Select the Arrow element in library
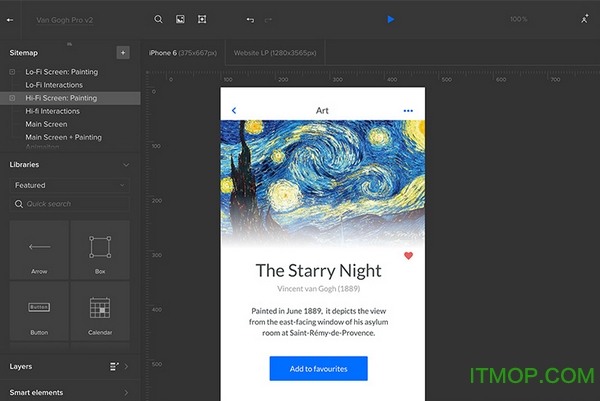The width and height of the screenshot is (600, 401). pyautogui.click(x=39, y=250)
